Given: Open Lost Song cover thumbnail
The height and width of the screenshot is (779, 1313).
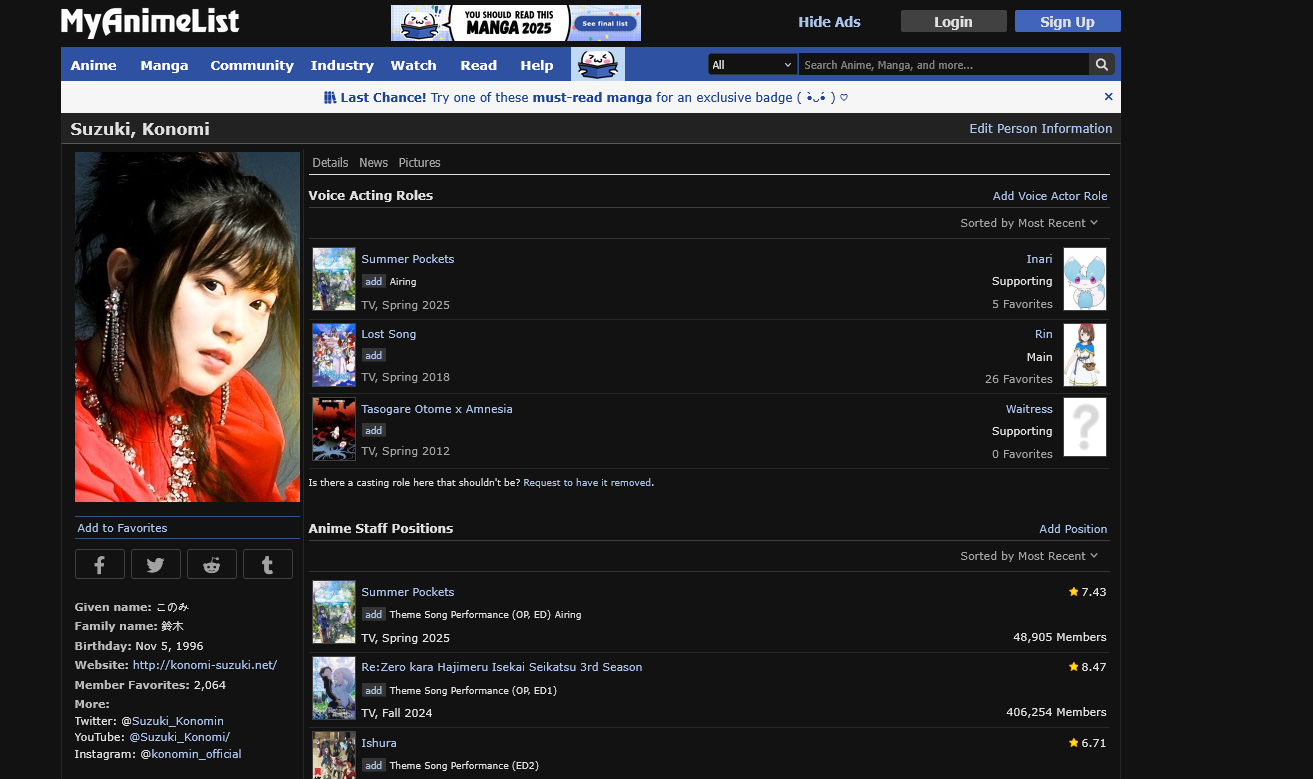Looking at the screenshot, I should [334, 354].
